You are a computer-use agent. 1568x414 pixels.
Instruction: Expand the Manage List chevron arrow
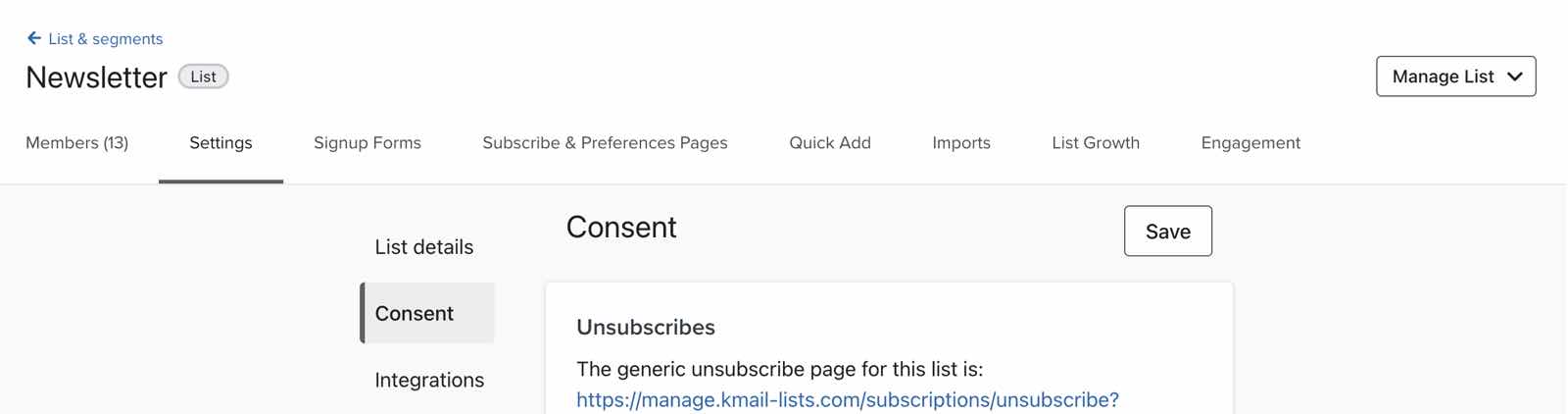pyautogui.click(x=1515, y=77)
